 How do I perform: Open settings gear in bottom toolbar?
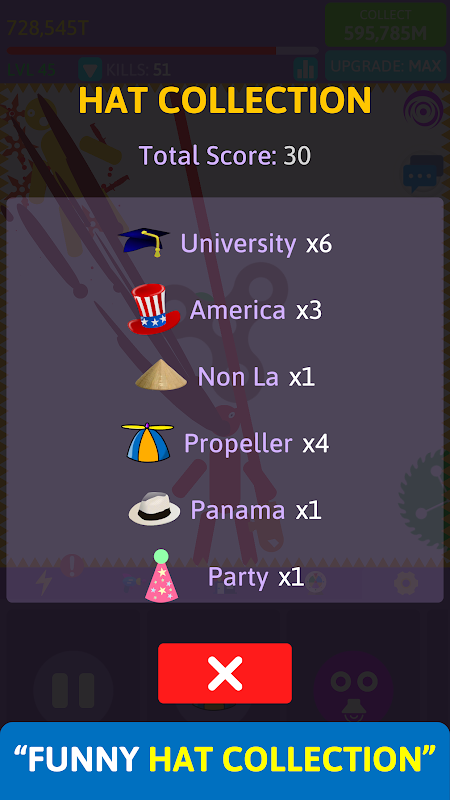point(406,583)
